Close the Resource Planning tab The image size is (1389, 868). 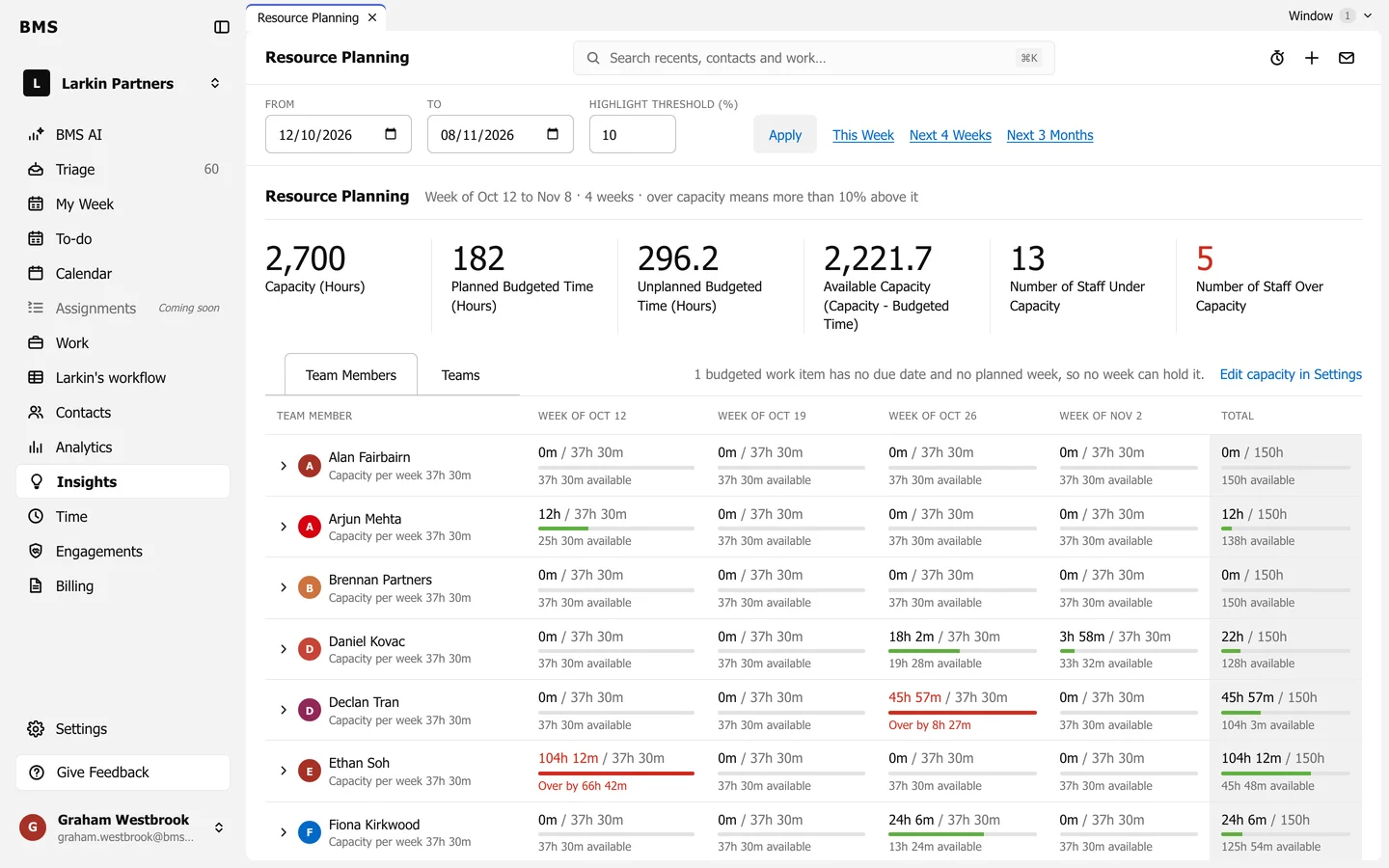(x=372, y=17)
